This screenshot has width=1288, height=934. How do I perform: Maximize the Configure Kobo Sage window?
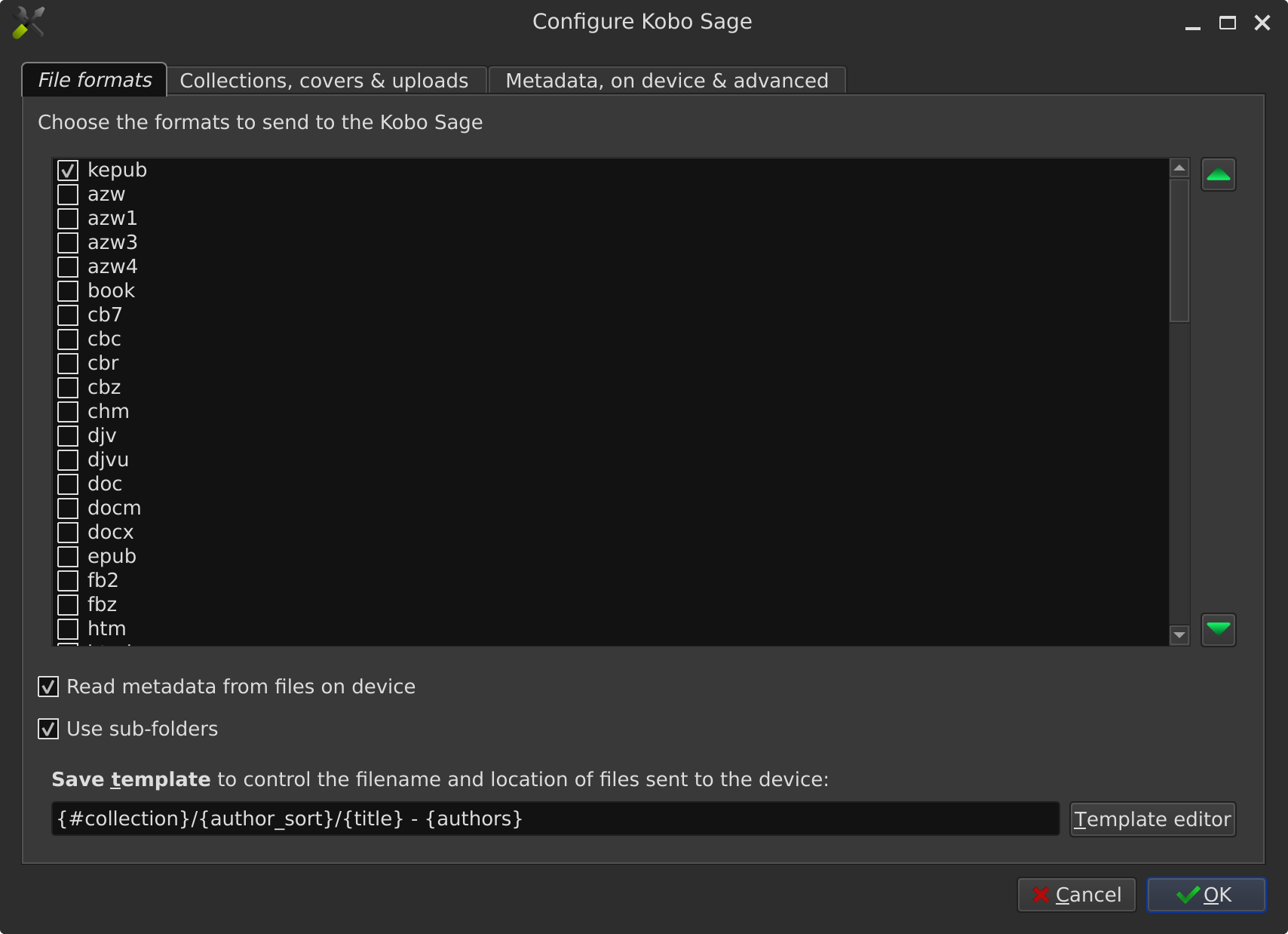point(1228,23)
